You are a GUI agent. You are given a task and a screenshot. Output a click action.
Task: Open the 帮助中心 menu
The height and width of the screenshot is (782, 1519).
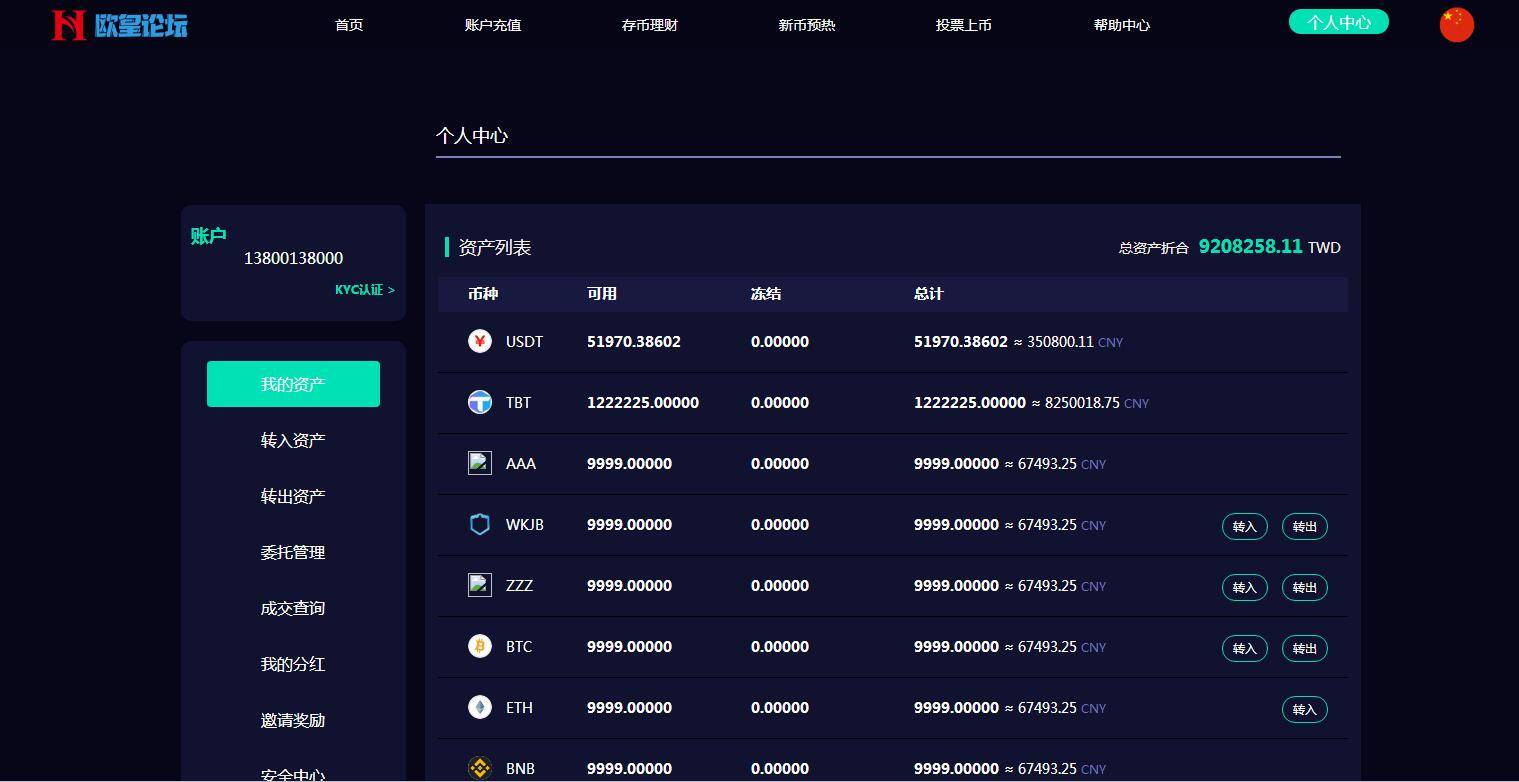tap(1122, 25)
